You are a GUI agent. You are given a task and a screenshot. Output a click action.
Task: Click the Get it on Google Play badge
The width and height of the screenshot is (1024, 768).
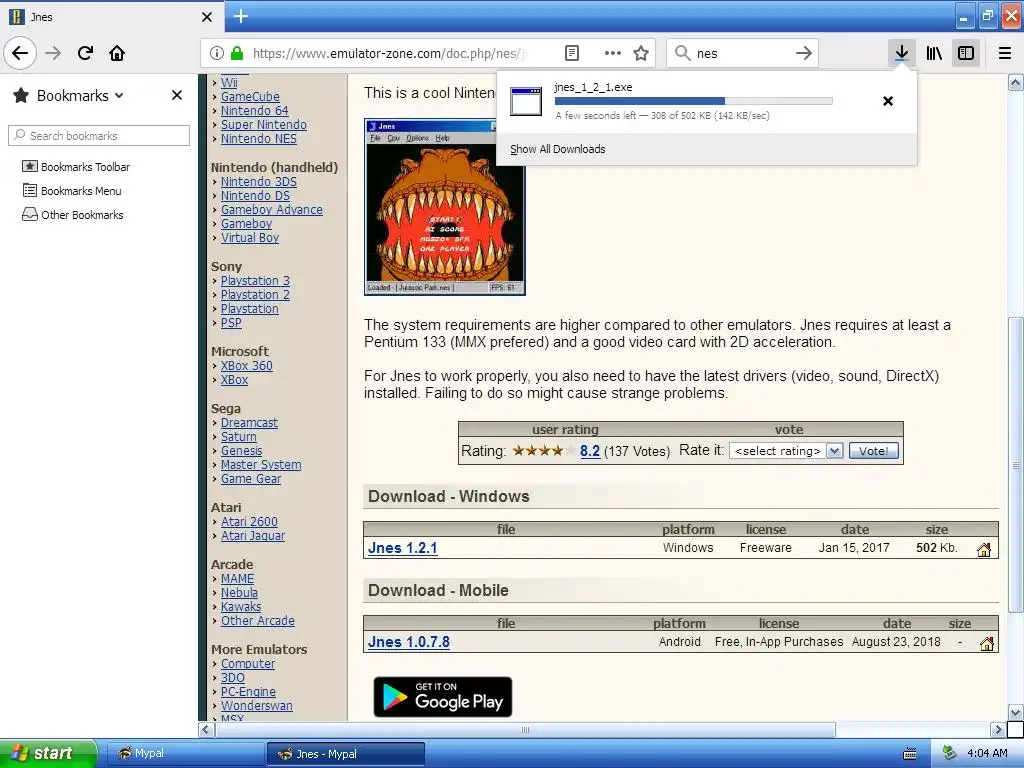pos(443,697)
